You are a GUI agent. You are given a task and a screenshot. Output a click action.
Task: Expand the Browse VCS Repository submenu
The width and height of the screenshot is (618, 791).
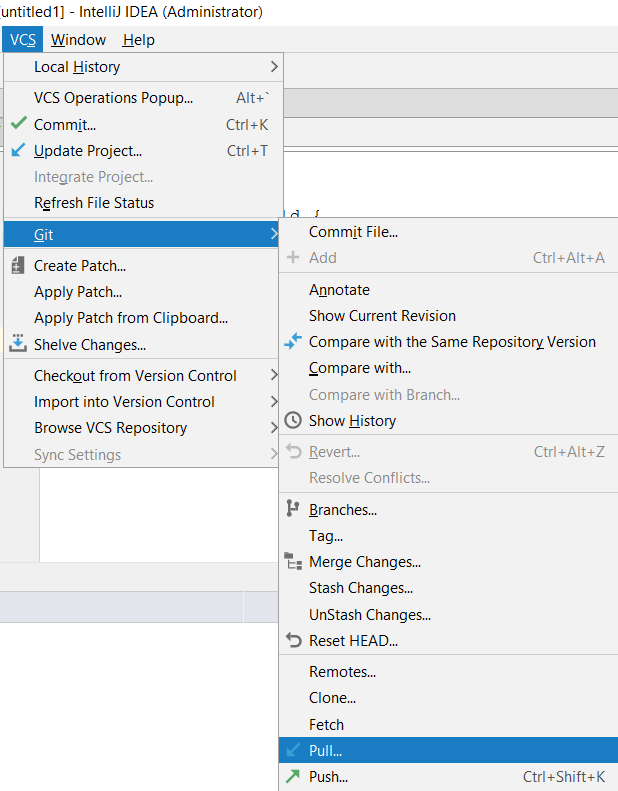click(274, 428)
